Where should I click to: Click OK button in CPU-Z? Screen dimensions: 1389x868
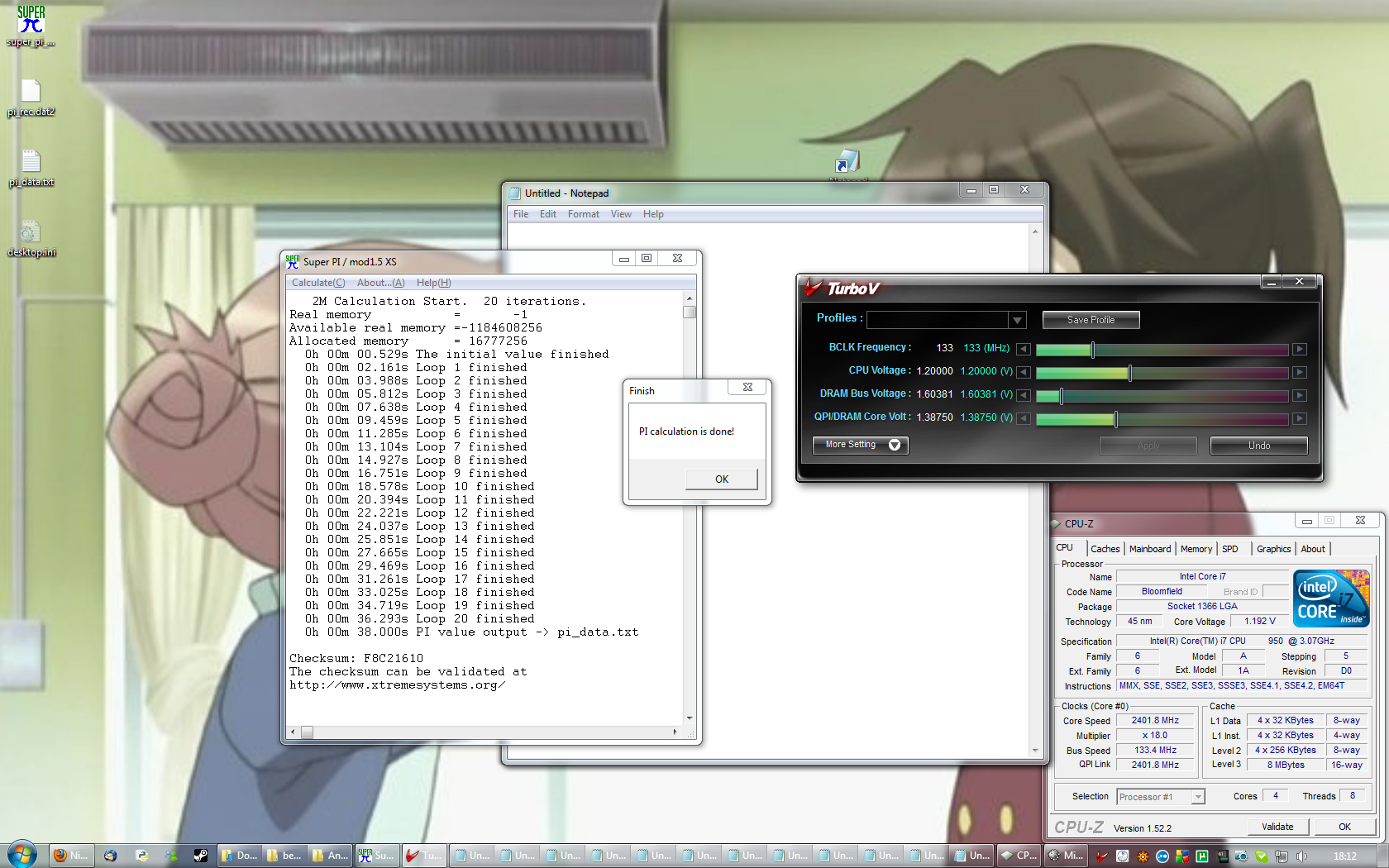[1344, 827]
